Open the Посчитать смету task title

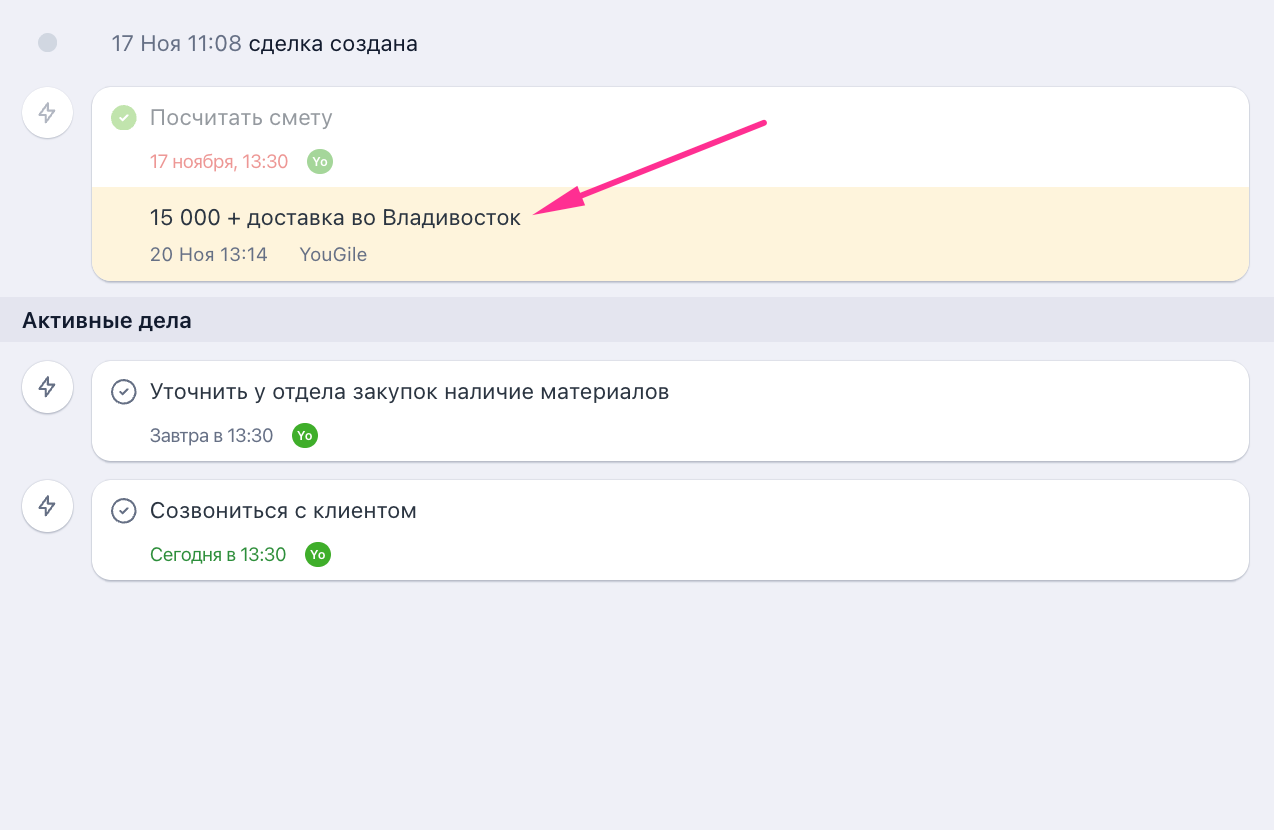click(x=241, y=118)
